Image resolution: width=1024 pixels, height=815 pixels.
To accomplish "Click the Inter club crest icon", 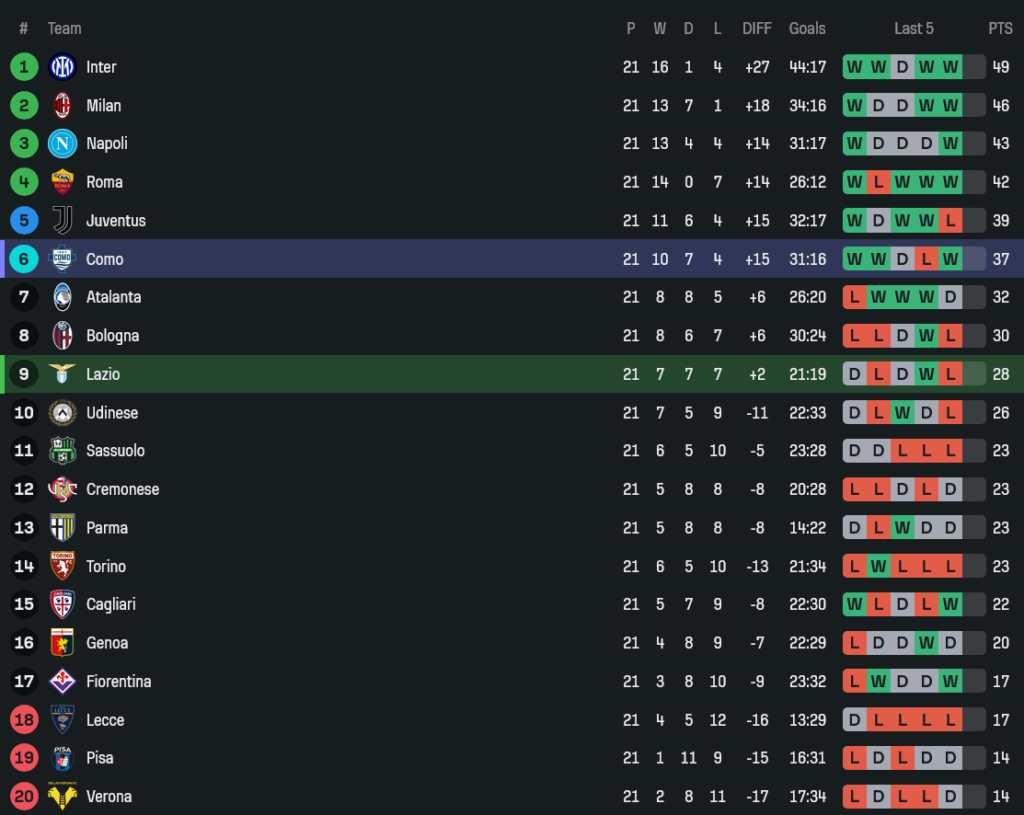I will (63, 67).
